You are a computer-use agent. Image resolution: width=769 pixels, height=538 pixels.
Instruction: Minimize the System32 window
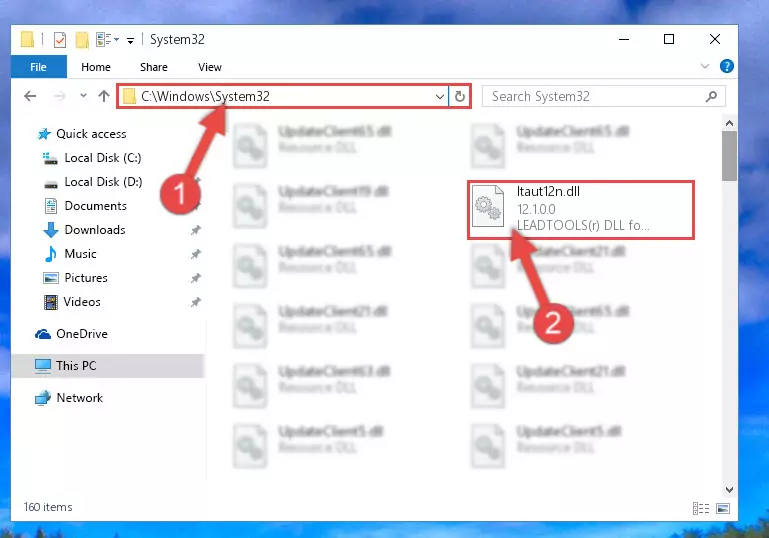pyautogui.click(x=624, y=39)
